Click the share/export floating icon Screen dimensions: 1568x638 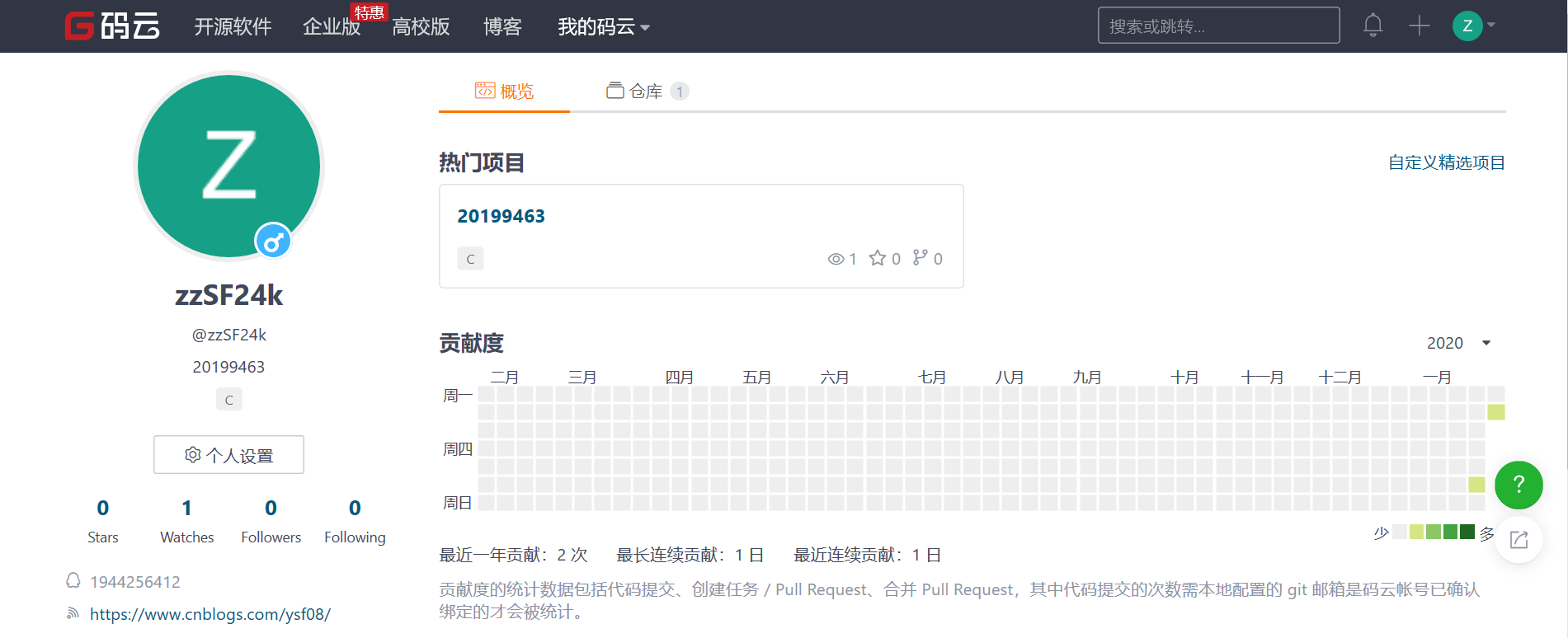click(1519, 540)
